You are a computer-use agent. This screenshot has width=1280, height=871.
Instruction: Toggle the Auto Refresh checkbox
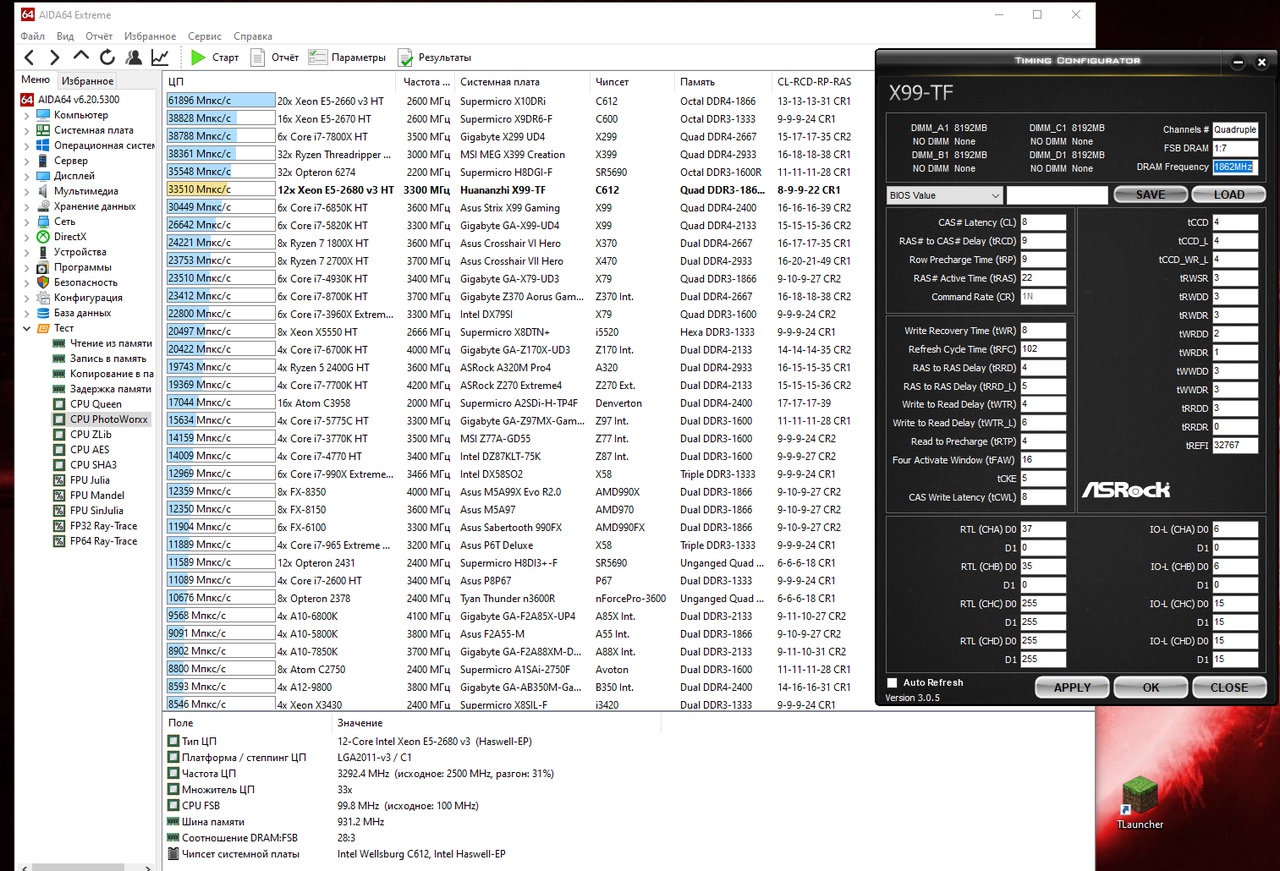(x=892, y=683)
